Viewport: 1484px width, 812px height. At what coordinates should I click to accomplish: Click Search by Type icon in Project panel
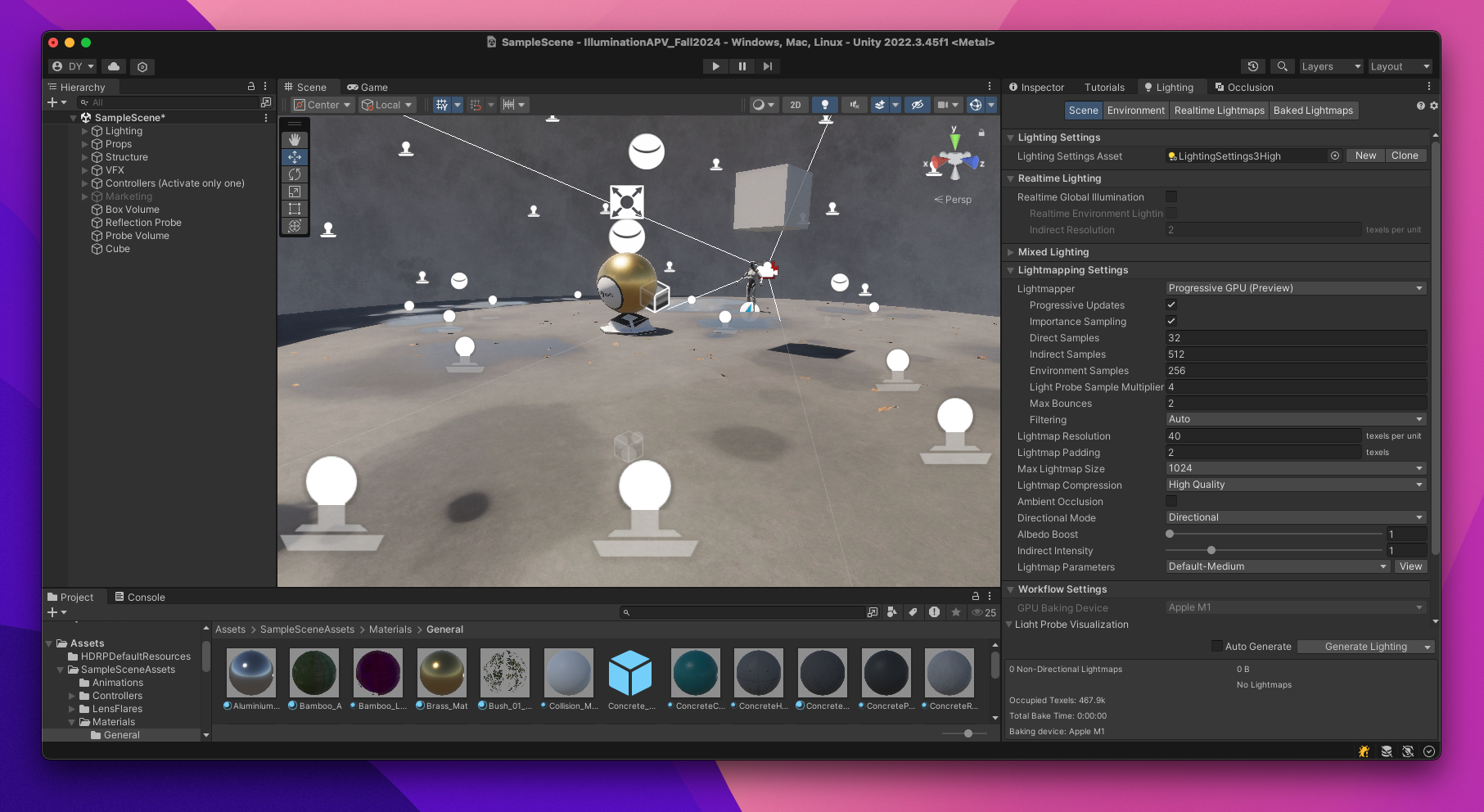(891, 612)
